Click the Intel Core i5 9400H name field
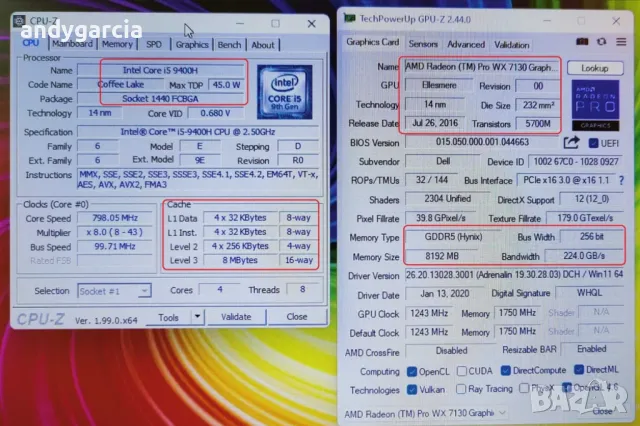The width and height of the screenshot is (640, 426). point(160,70)
